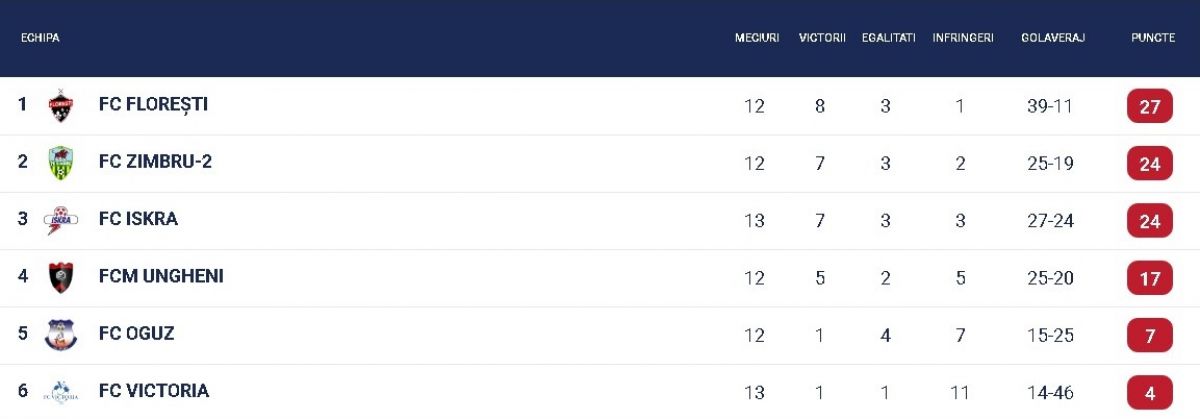This screenshot has height=419, width=1200.
Task: Click the FC Iskra team logo
Action: (x=61, y=220)
